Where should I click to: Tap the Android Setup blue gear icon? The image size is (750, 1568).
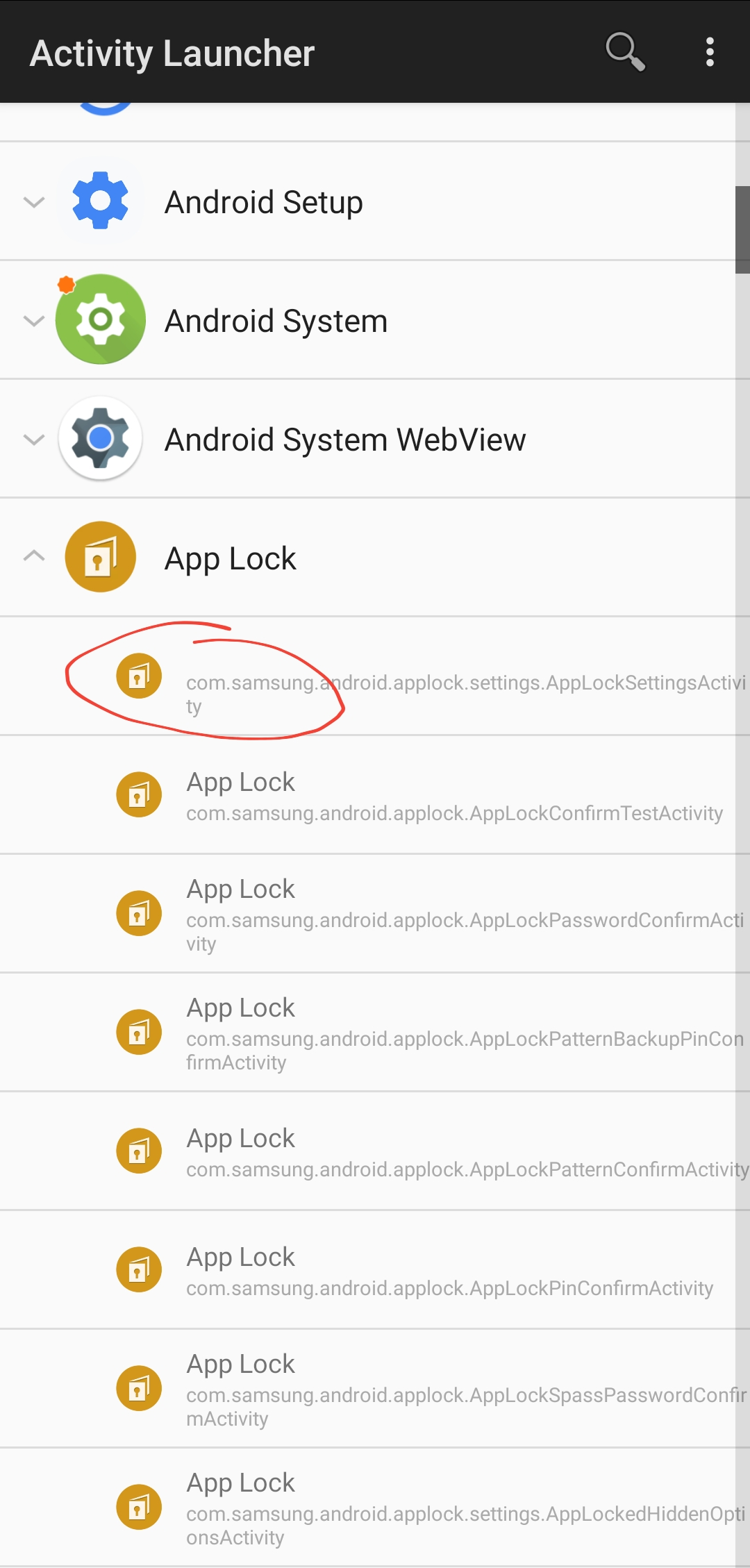click(x=101, y=201)
